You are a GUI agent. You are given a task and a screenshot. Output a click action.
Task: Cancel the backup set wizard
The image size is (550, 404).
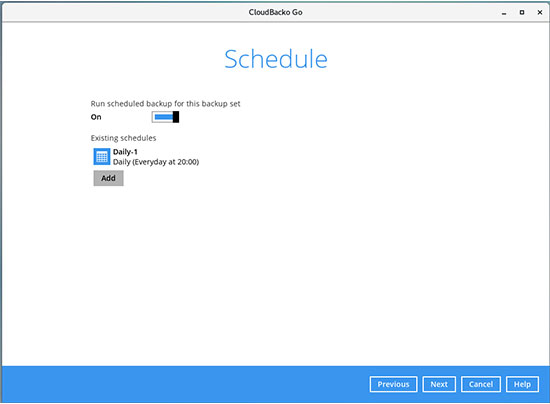pyautogui.click(x=481, y=384)
